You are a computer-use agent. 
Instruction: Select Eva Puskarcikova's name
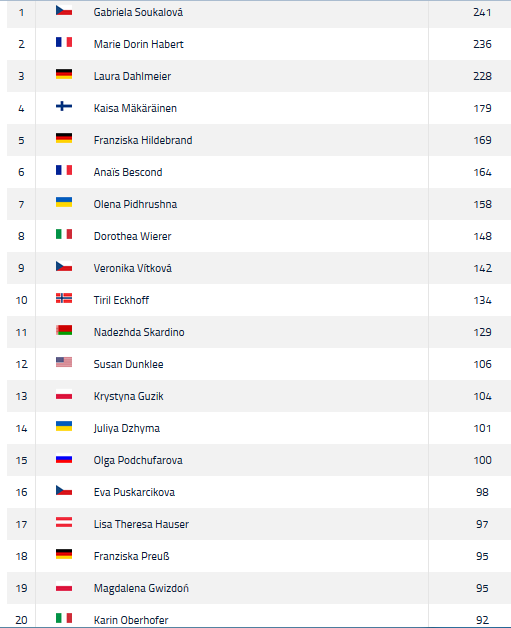[x=134, y=492]
